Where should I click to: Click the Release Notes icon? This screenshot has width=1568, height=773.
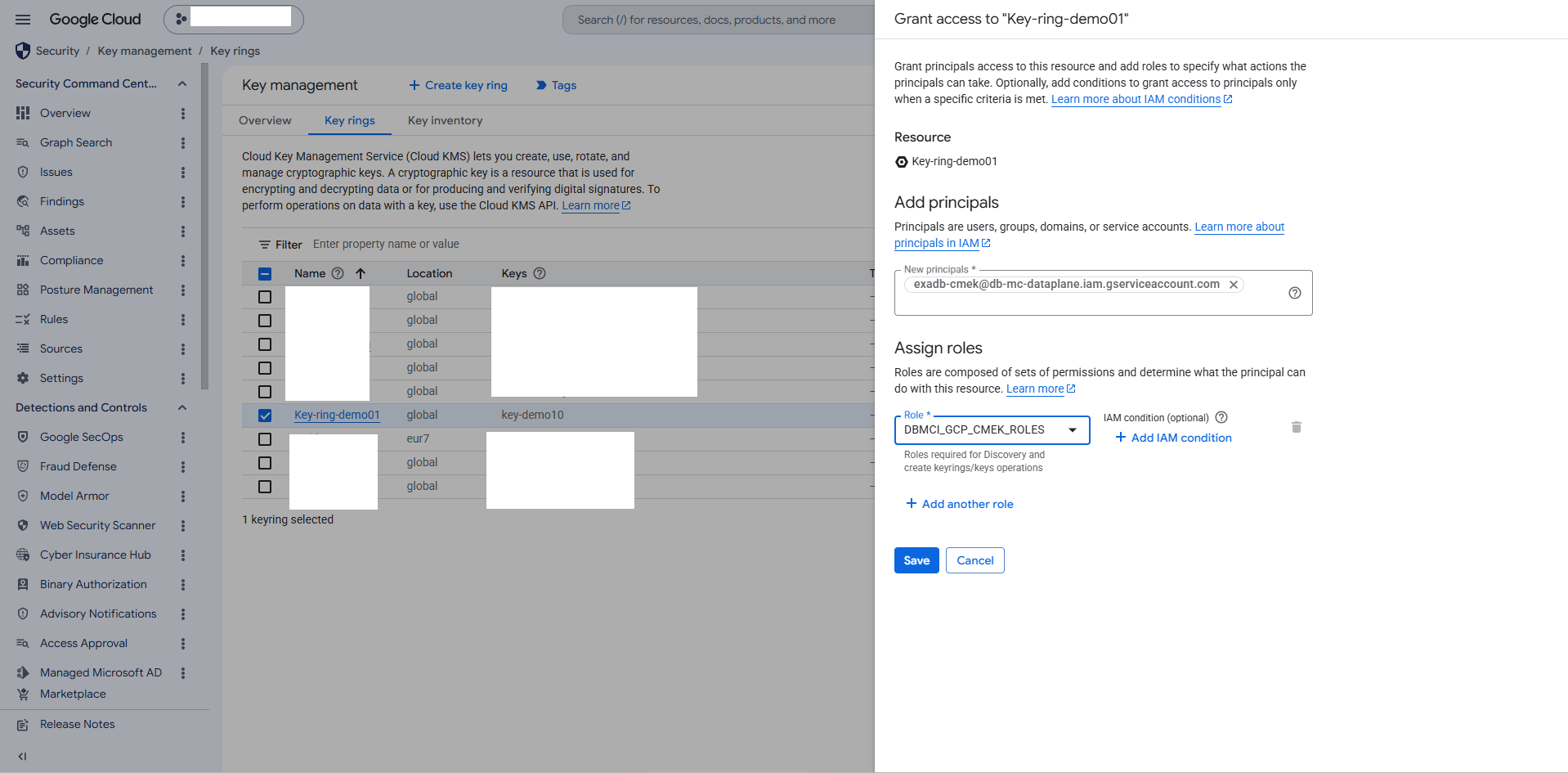pyautogui.click(x=23, y=724)
